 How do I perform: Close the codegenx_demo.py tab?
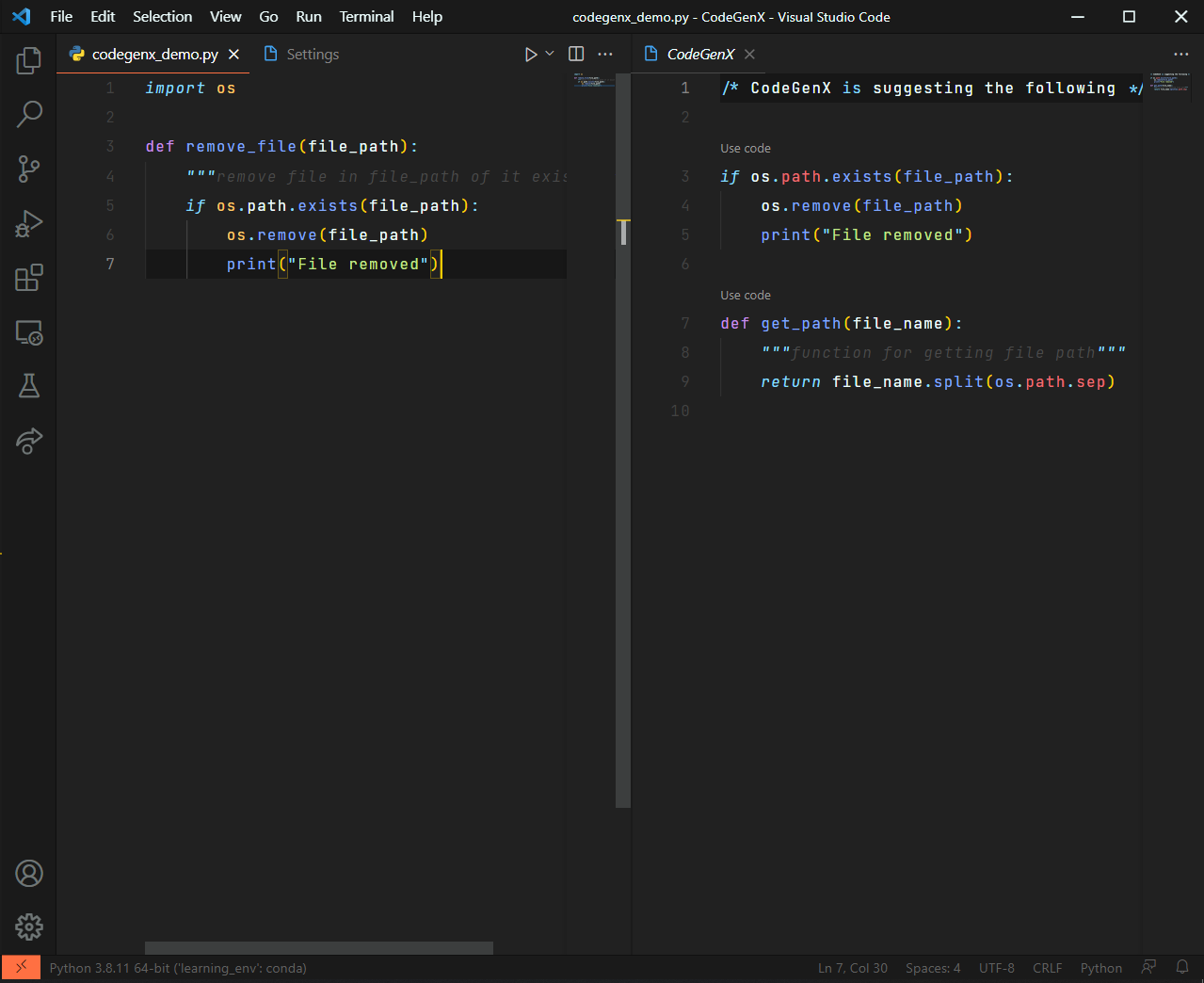click(x=234, y=55)
